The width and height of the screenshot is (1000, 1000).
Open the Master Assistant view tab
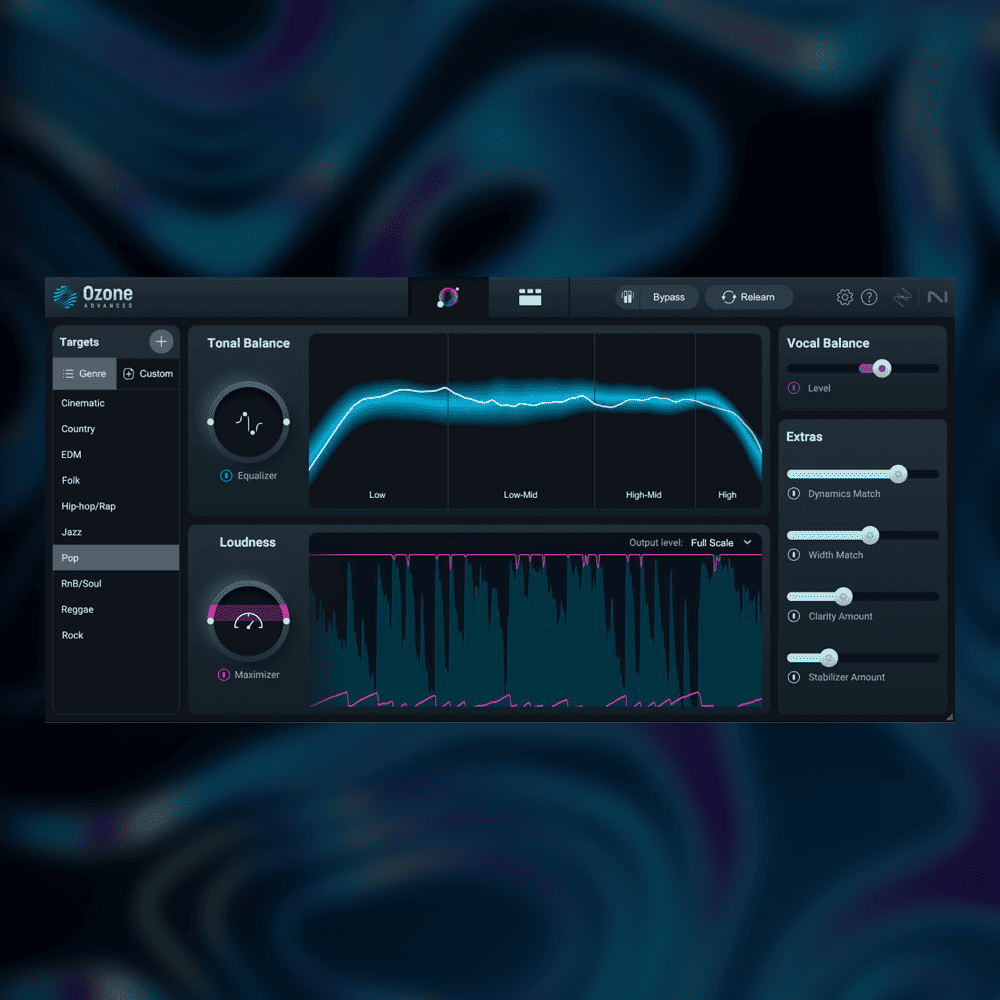[x=448, y=297]
